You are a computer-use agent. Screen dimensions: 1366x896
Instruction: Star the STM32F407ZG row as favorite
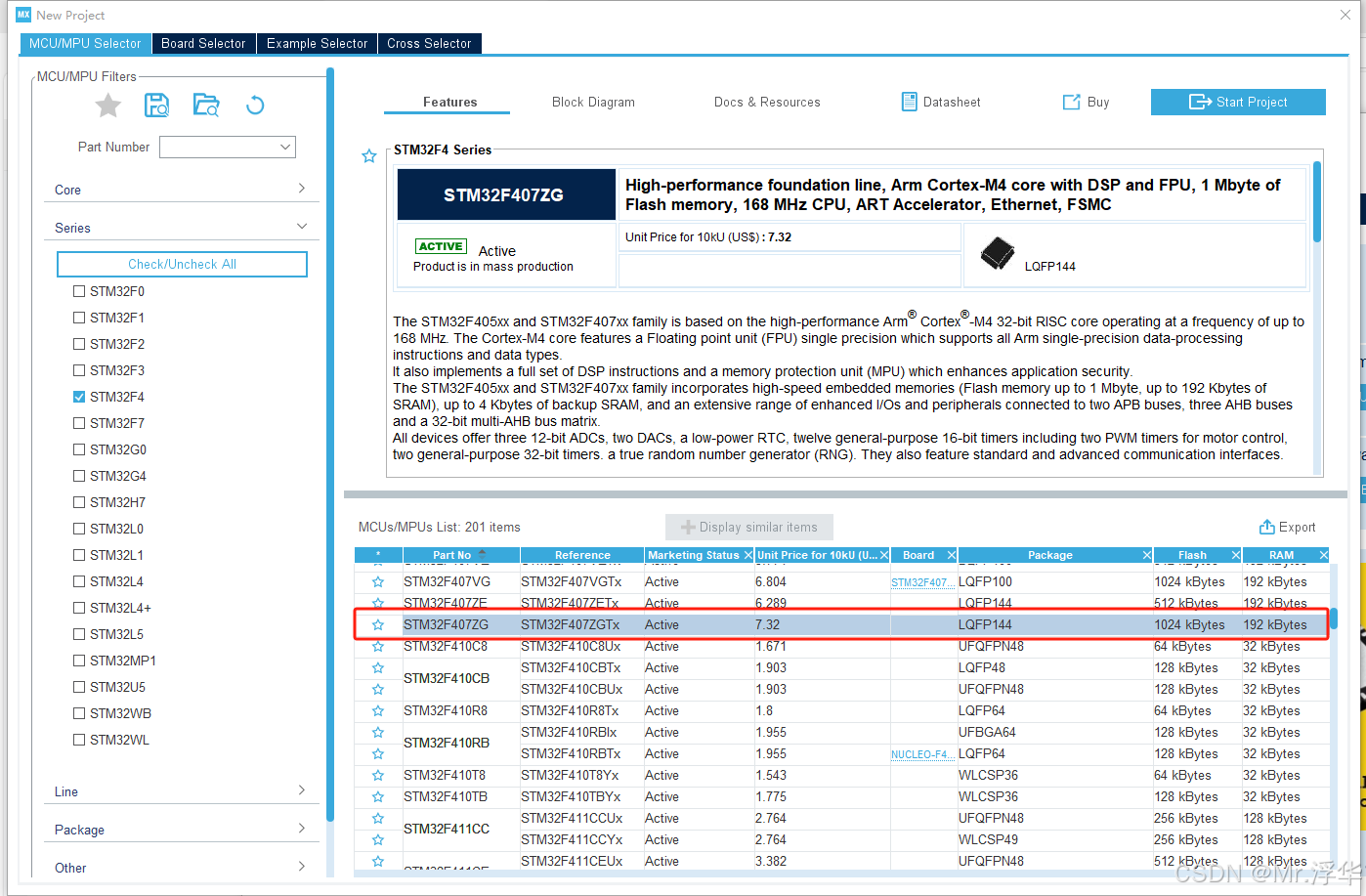(x=378, y=625)
